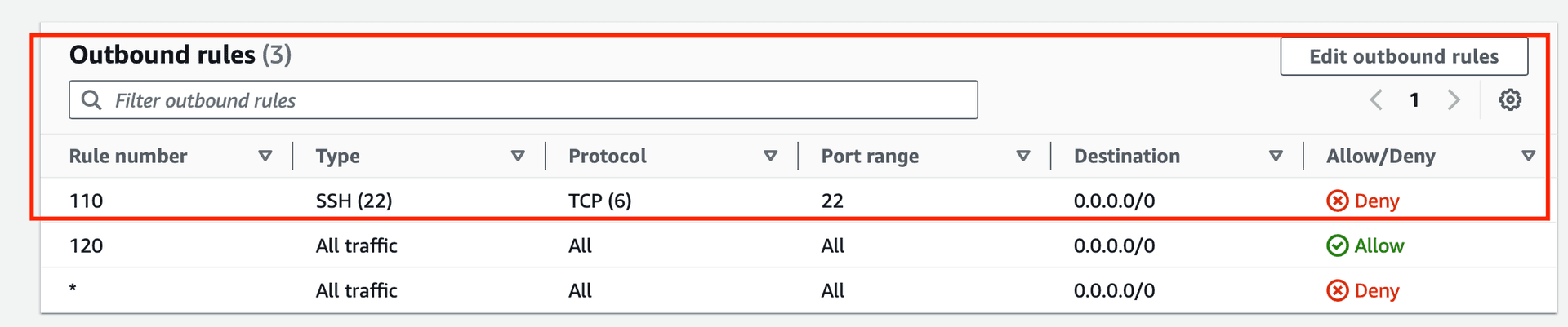Viewport: 1568px width, 327px height.
Task: Click the Deny icon on rule 110
Action: pyautogui.click(x=1338, y=201)
